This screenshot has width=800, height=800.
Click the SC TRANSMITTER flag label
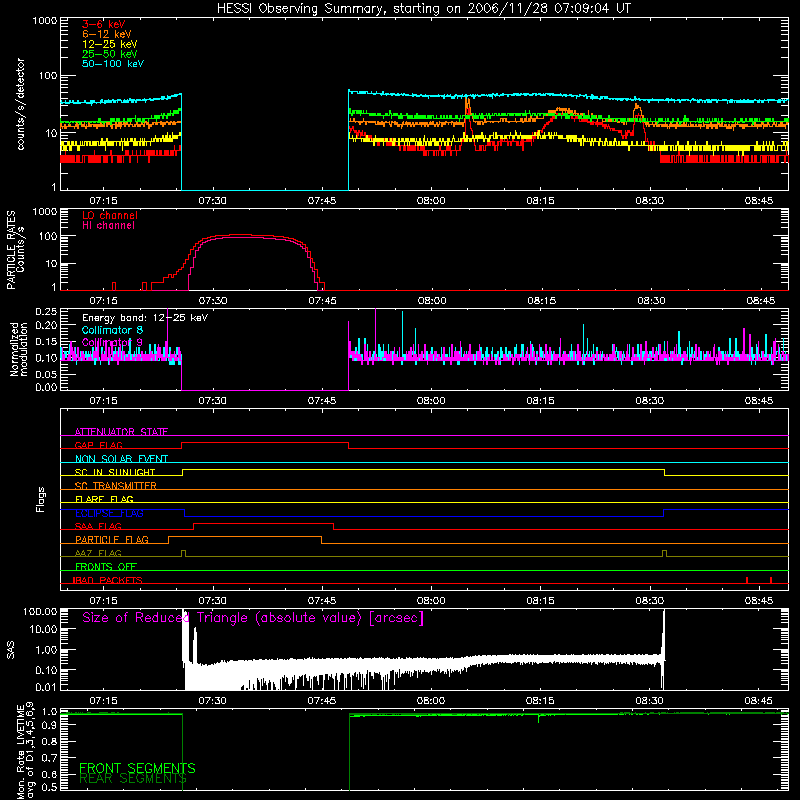(x=116, y=486)
